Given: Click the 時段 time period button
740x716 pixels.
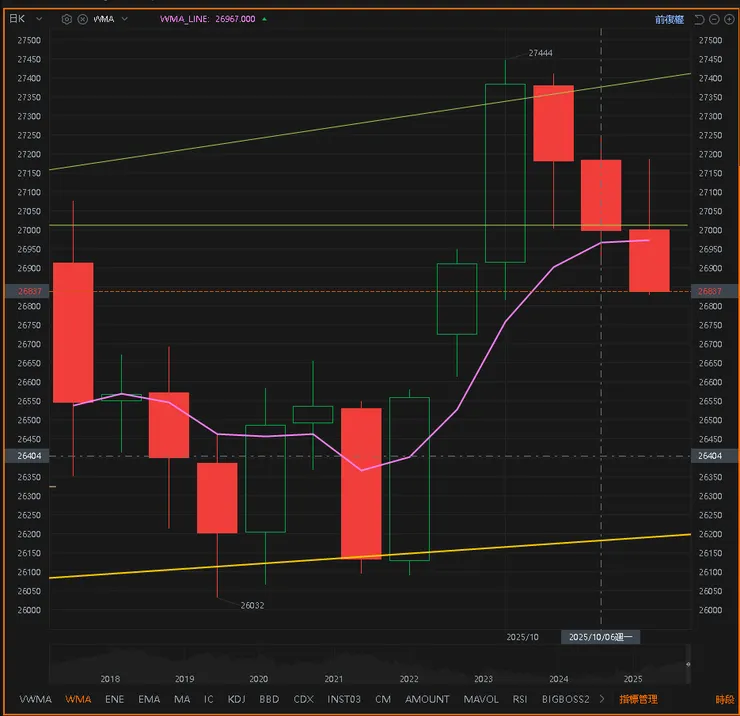Looking at the screenshot, I should point(725,699).
